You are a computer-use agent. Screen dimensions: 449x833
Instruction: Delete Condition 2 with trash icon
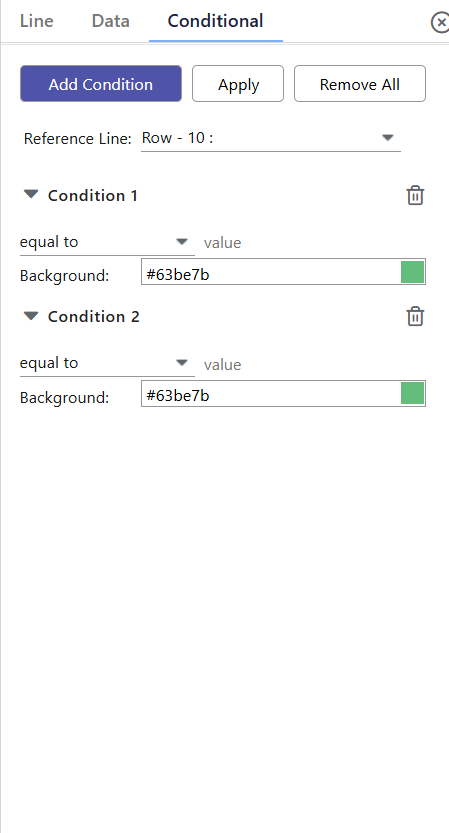415,316
